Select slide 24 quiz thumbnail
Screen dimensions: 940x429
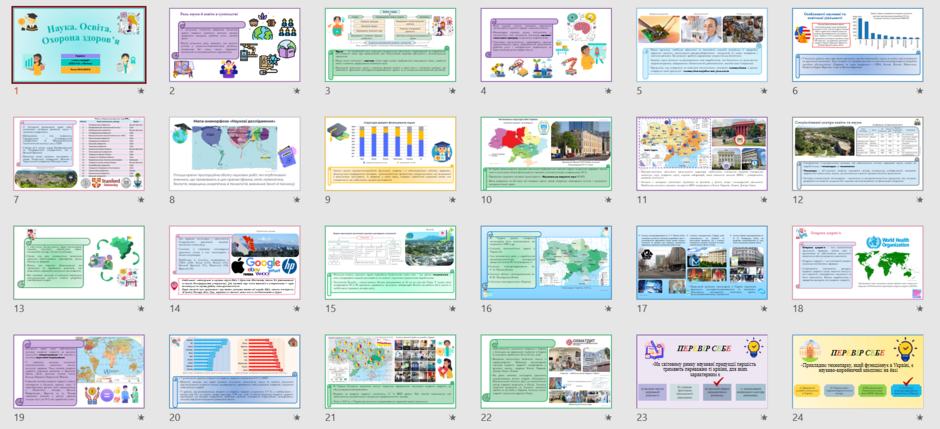(858, 372)
